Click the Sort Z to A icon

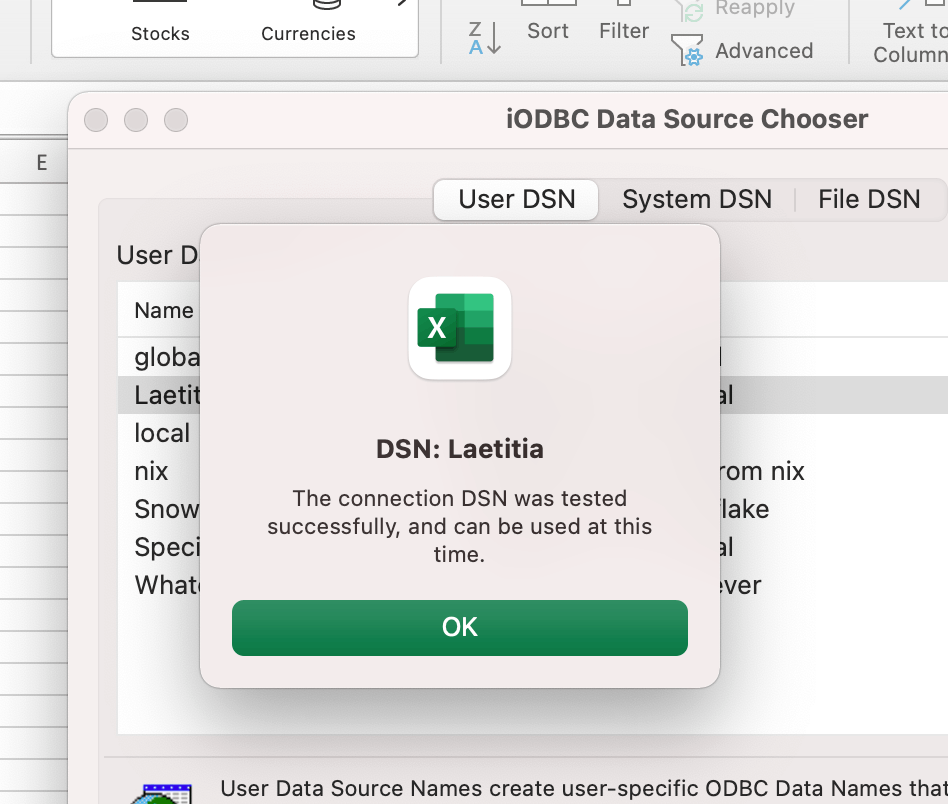[x=485, y=37]
